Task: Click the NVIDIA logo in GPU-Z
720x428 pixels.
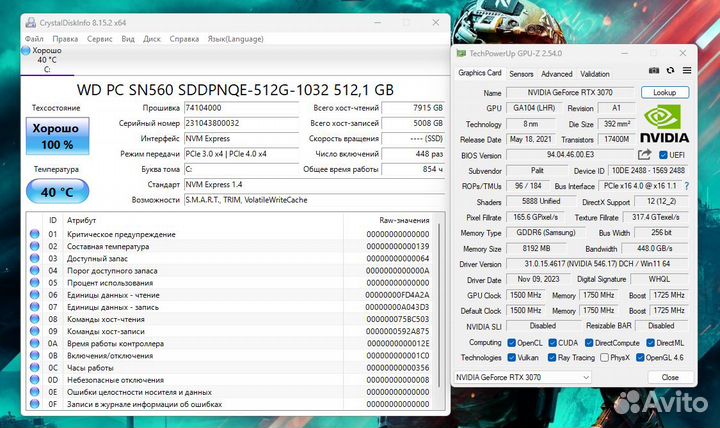Action: (x=664, y=124)
